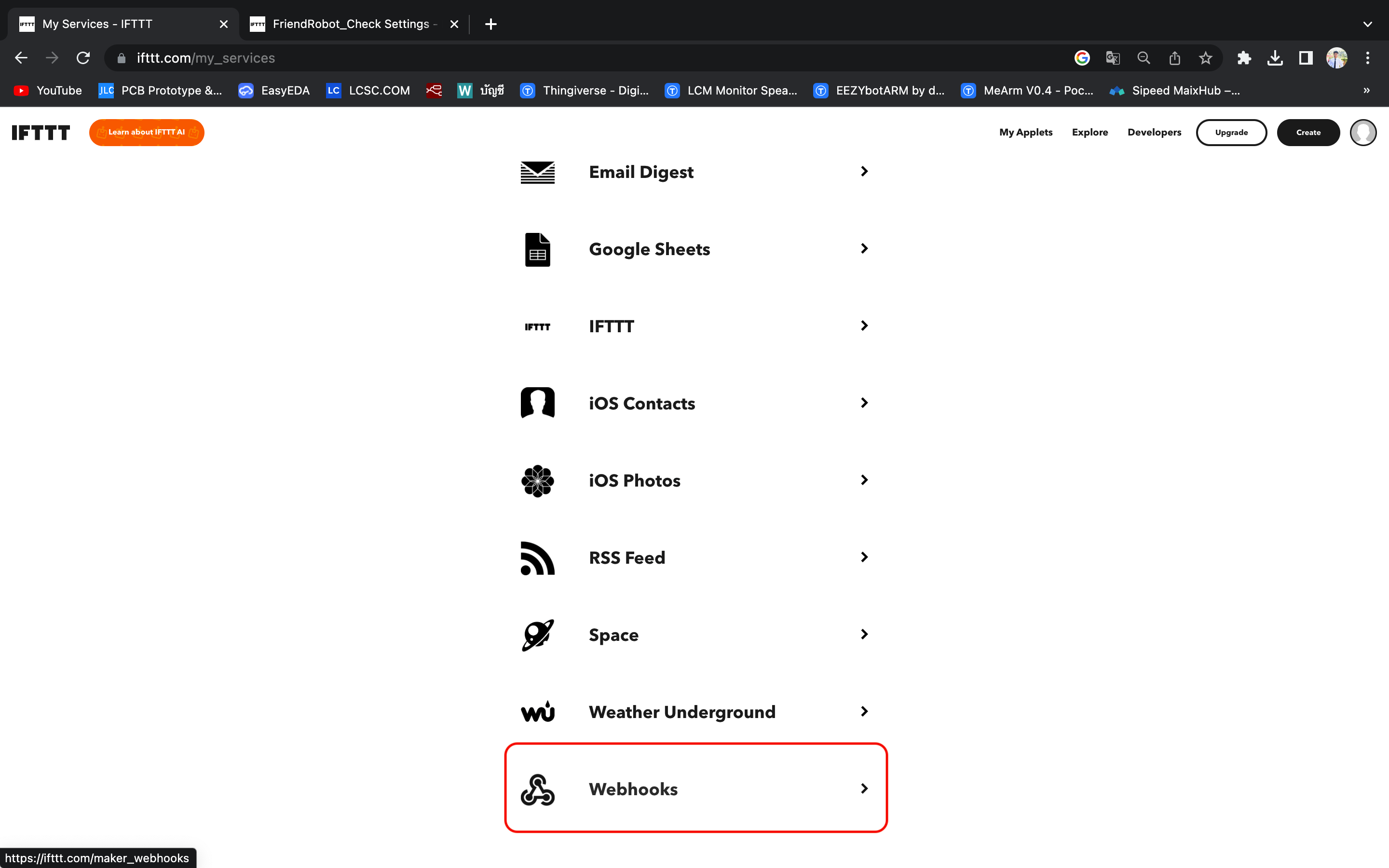Open the Weather Underground service name
This screenshot has height=868, width=1389.
(682, 712)
